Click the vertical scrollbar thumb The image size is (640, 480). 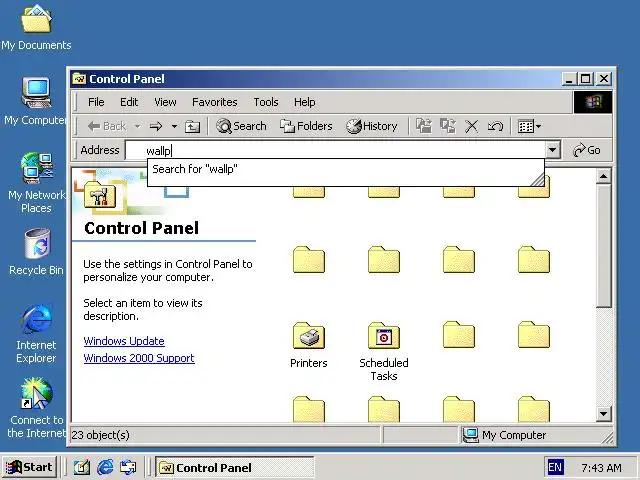point(603,245)
